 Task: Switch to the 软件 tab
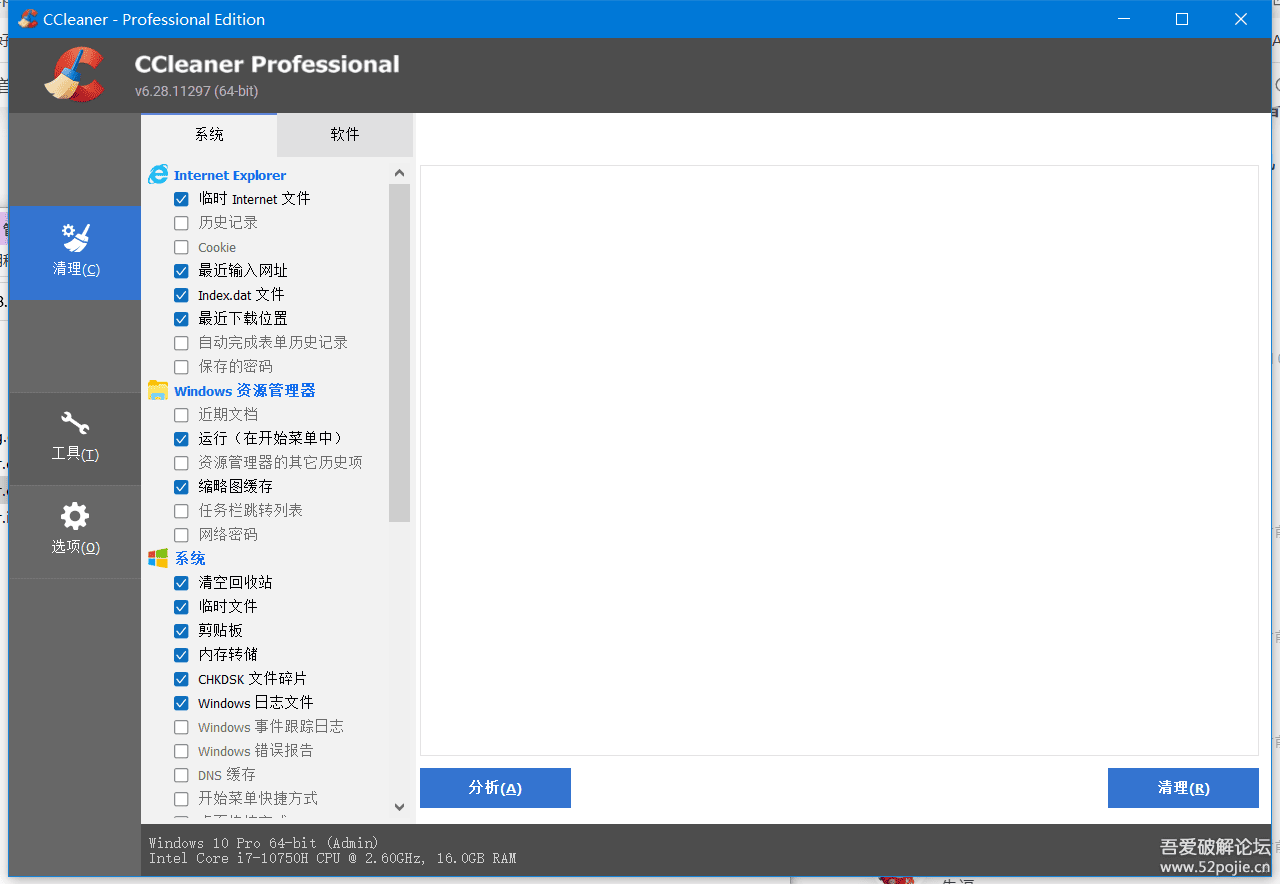[345, 134]
